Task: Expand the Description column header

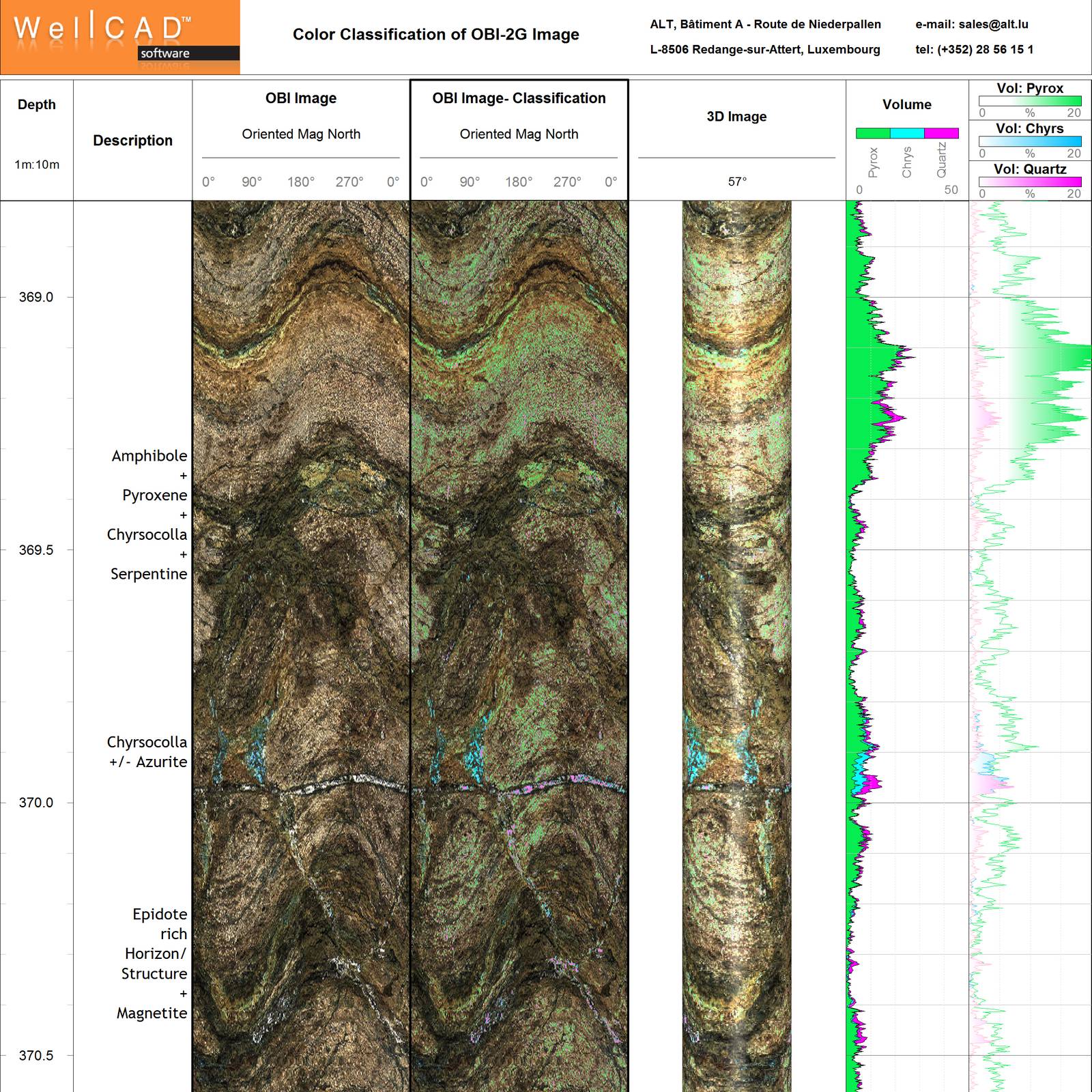Action: (134, 141)
